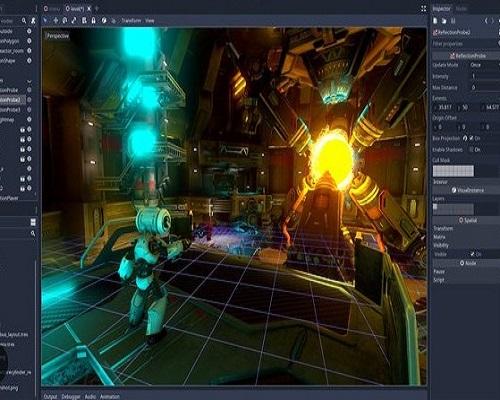This screenshot has height=400, width=500.
Task: Switch to the first scene tab
Action: (x=52, y=9)
